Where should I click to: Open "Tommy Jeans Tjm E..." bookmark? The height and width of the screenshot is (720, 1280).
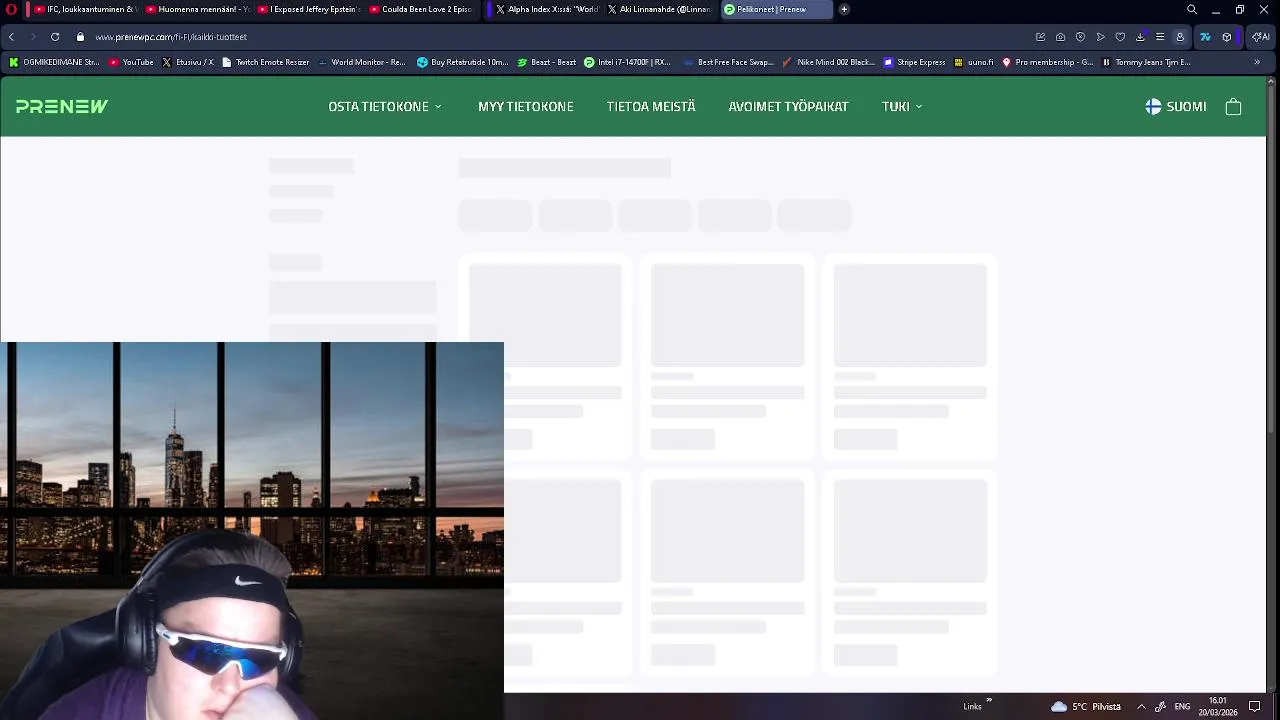[1146, 62]
